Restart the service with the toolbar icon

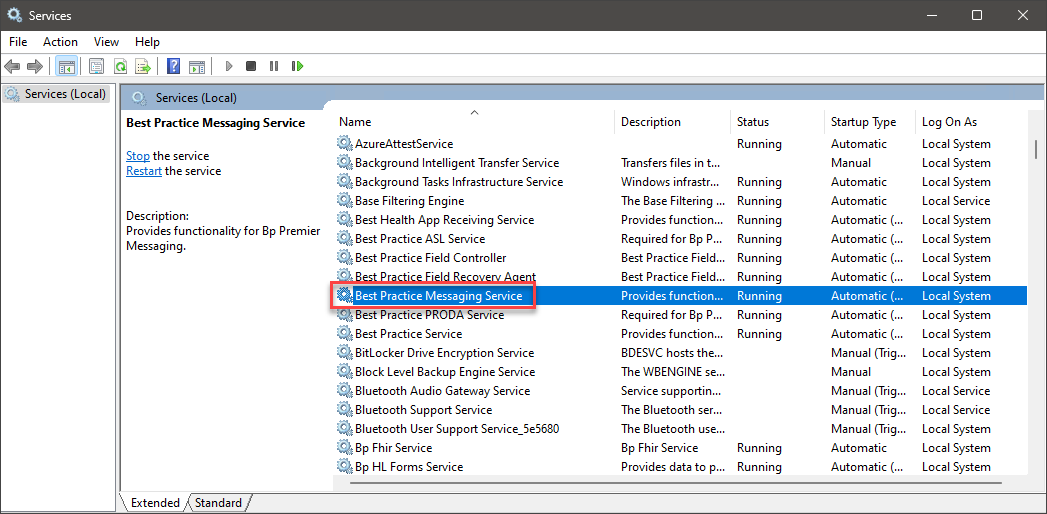pos(297,66)
